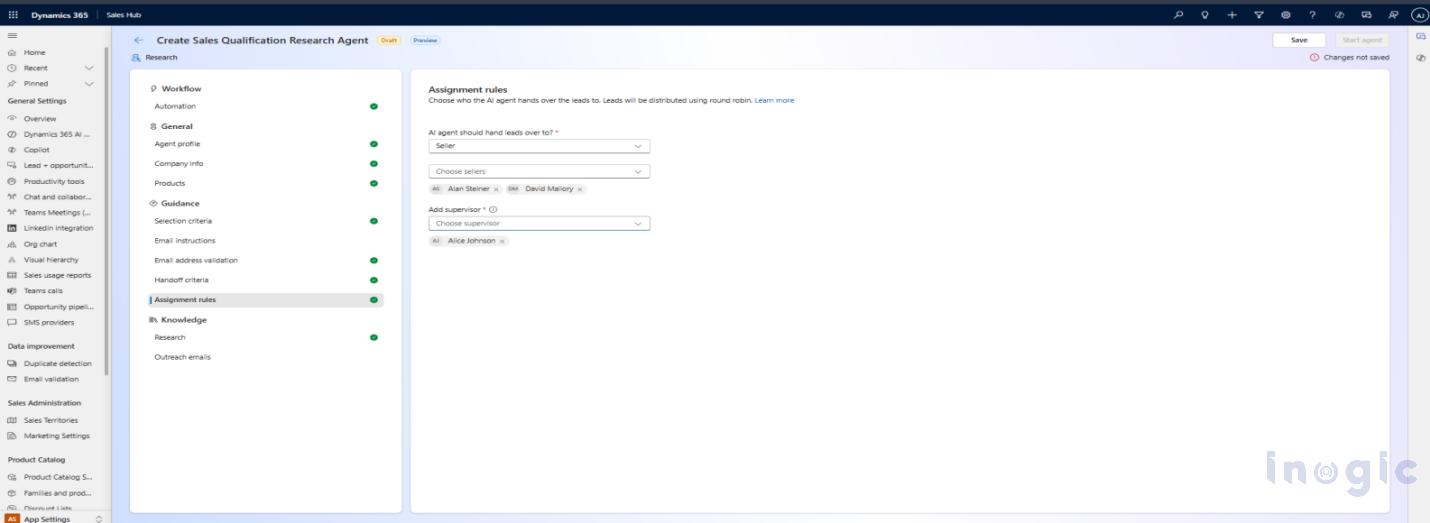This screenshot has height=523, width=1430.
Task: Collapse the sidebar with hamburger icon
Action: pyautogui.click(x=11, y=36)
